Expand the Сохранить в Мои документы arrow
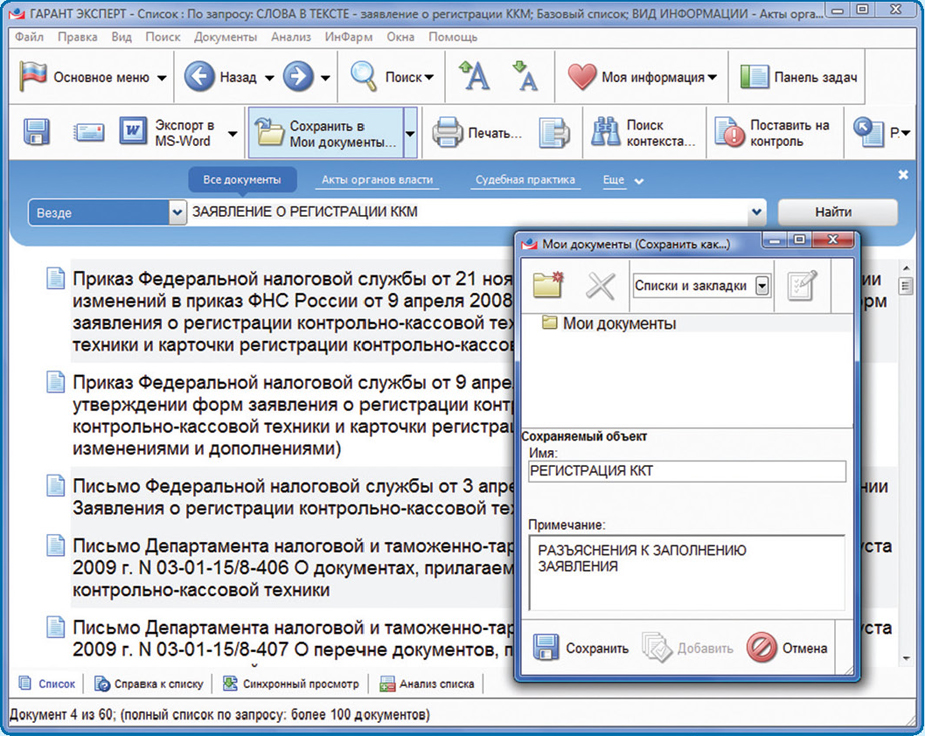Viewport: 925px width, 736px height. [x=410, y=132]
